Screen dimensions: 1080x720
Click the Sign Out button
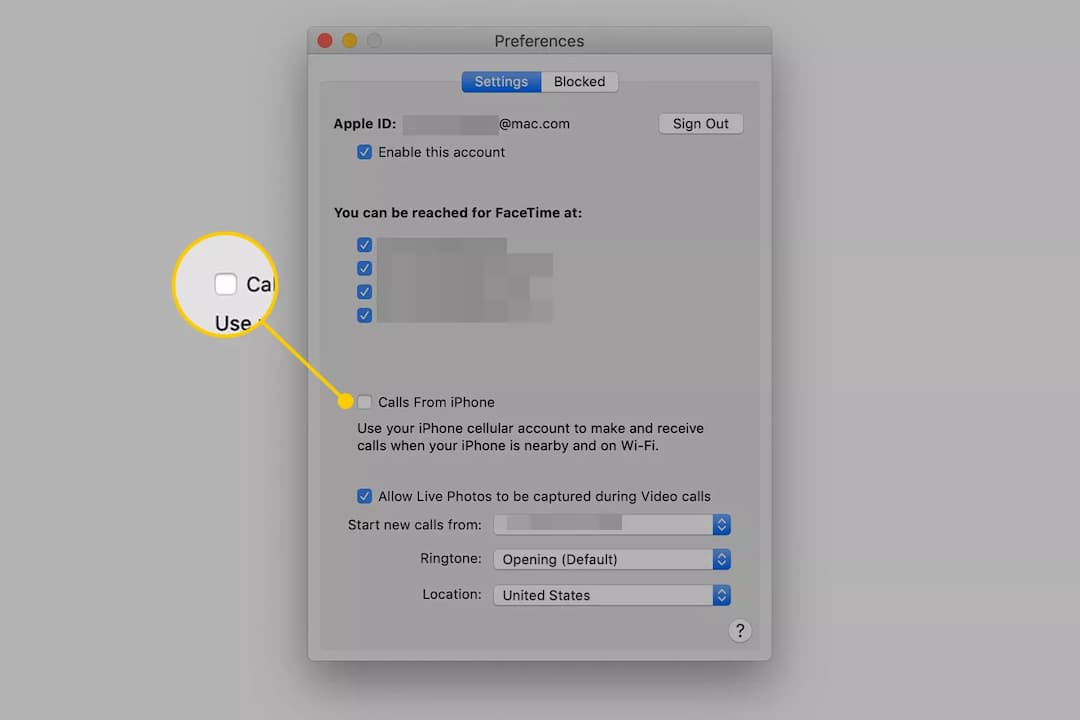(x=700, y=124)
